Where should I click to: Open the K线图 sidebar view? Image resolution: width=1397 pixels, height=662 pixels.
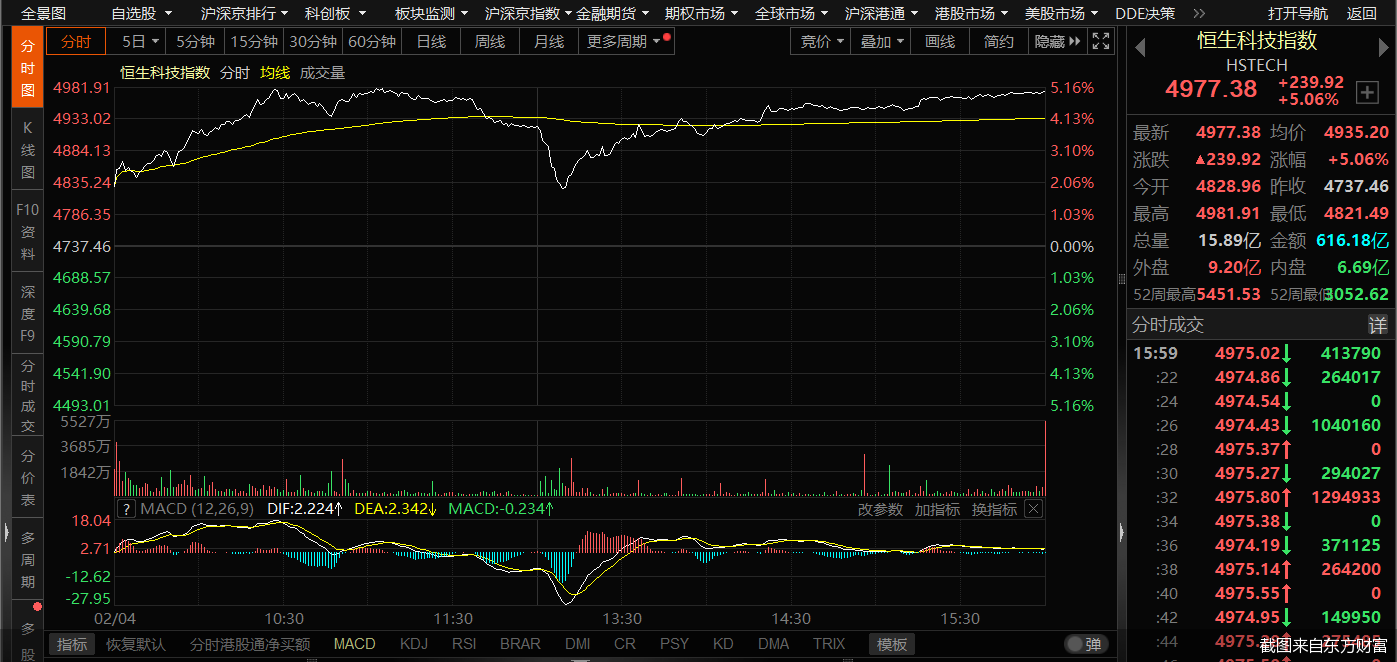27,148
